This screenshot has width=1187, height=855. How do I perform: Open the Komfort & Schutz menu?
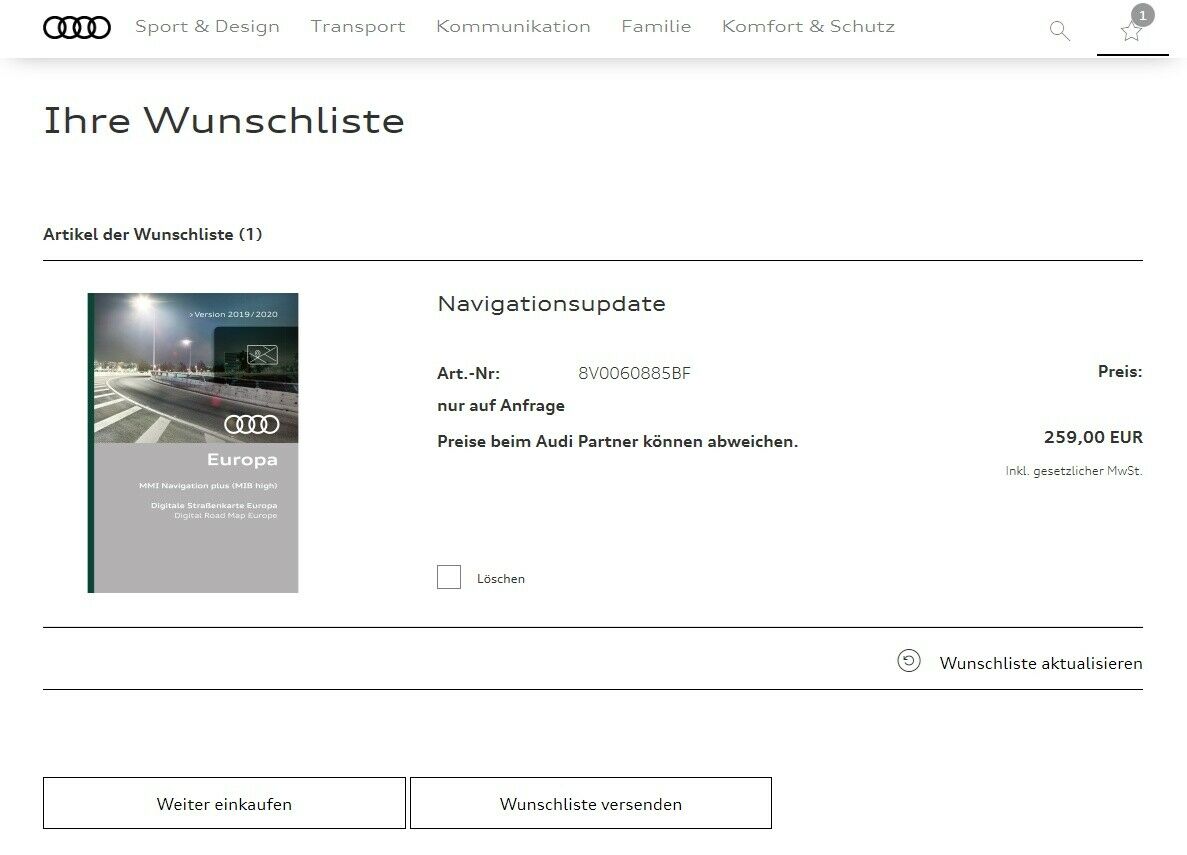808,27
